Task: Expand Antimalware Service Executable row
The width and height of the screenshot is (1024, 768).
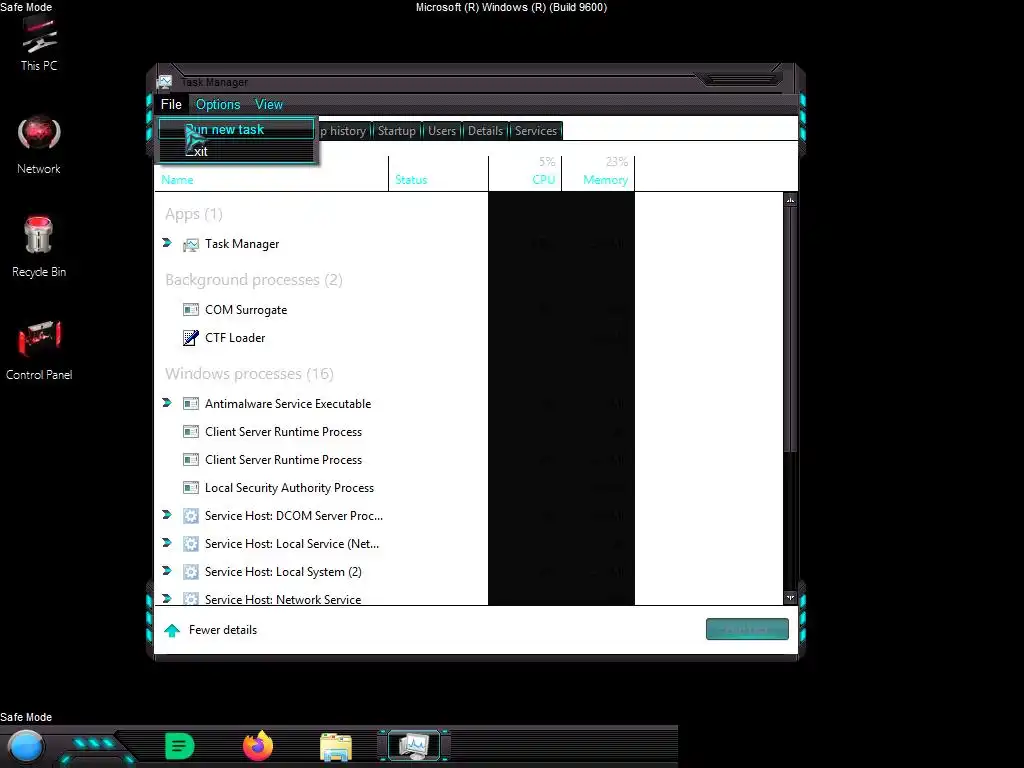Action: pyautogui.click(x=167, y=403)
